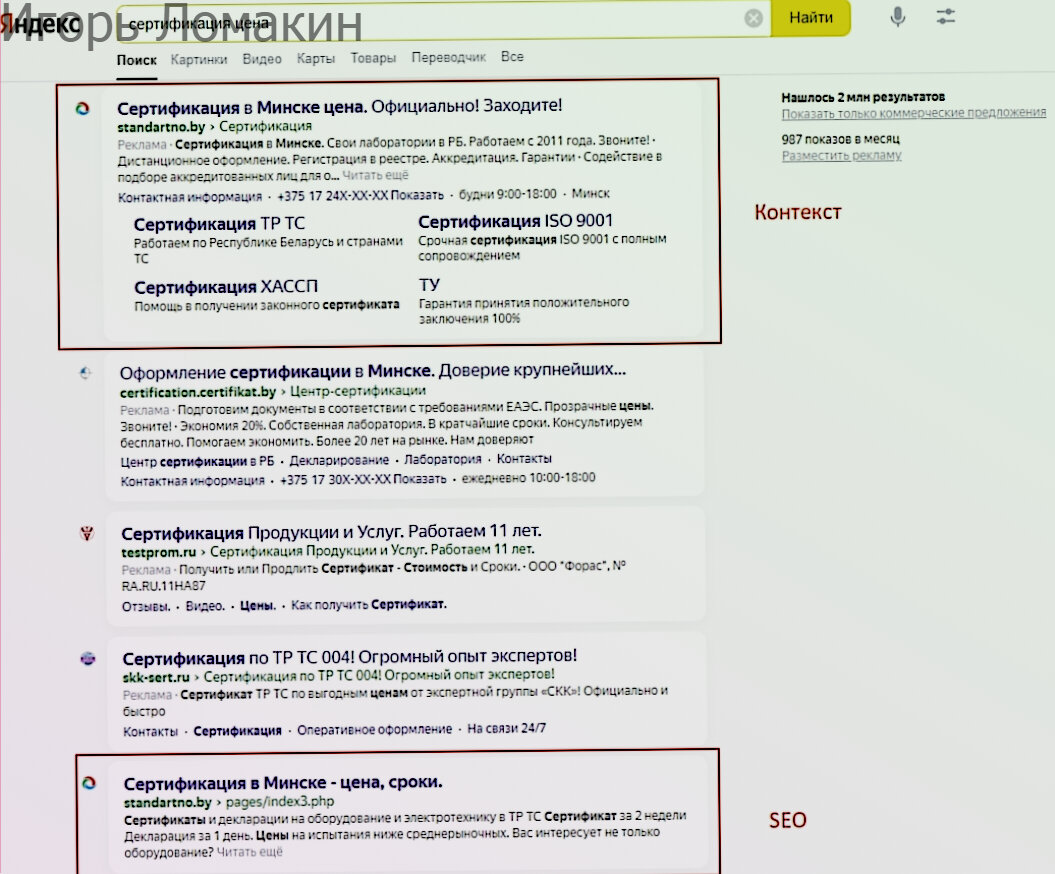The width and height of the screenshot is (1055, 874).
Task: Clear the search query with the X icon
Action: [x=754, y=18]
